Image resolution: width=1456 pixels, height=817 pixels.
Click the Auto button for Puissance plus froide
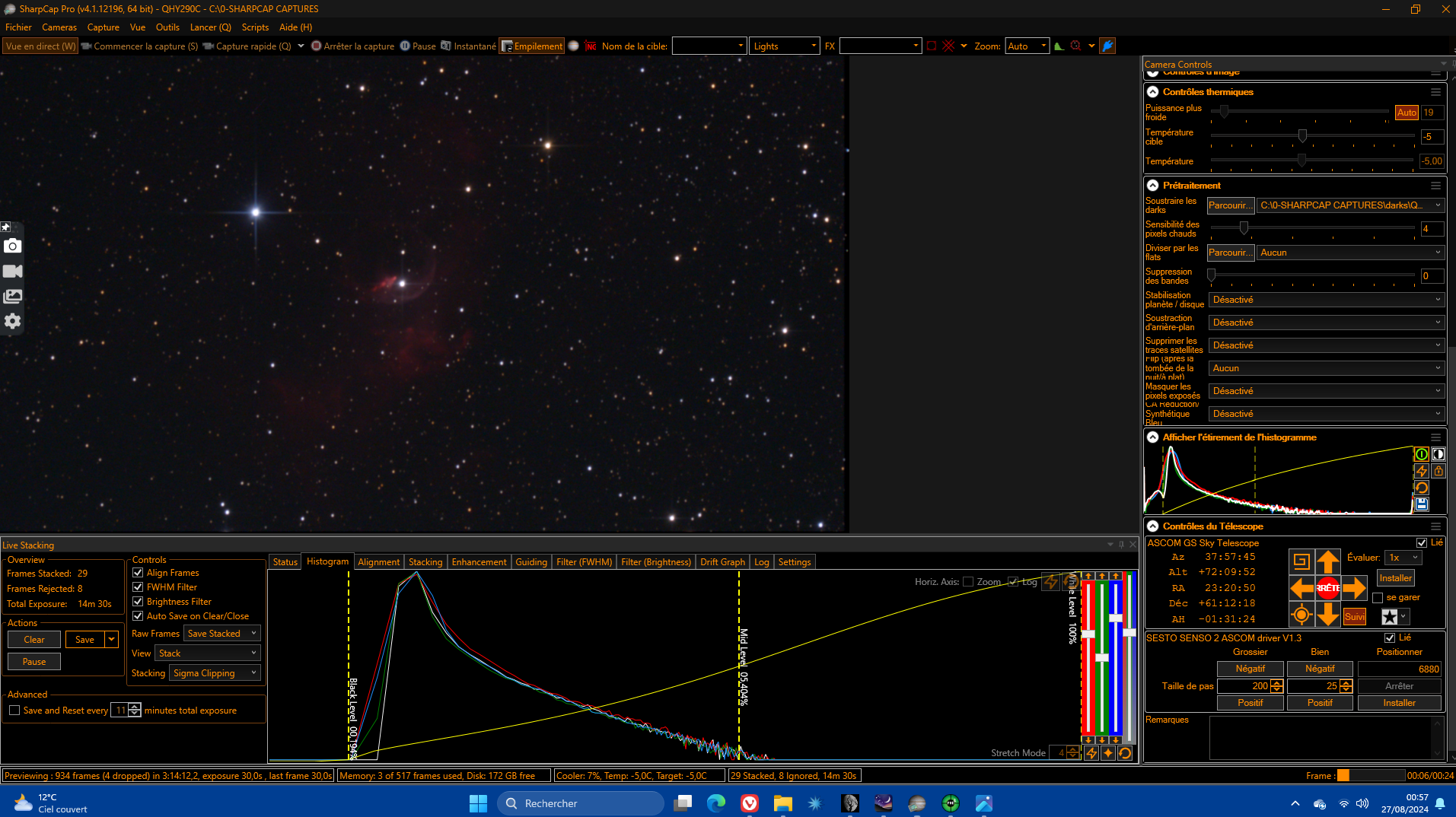(1407, 113)
